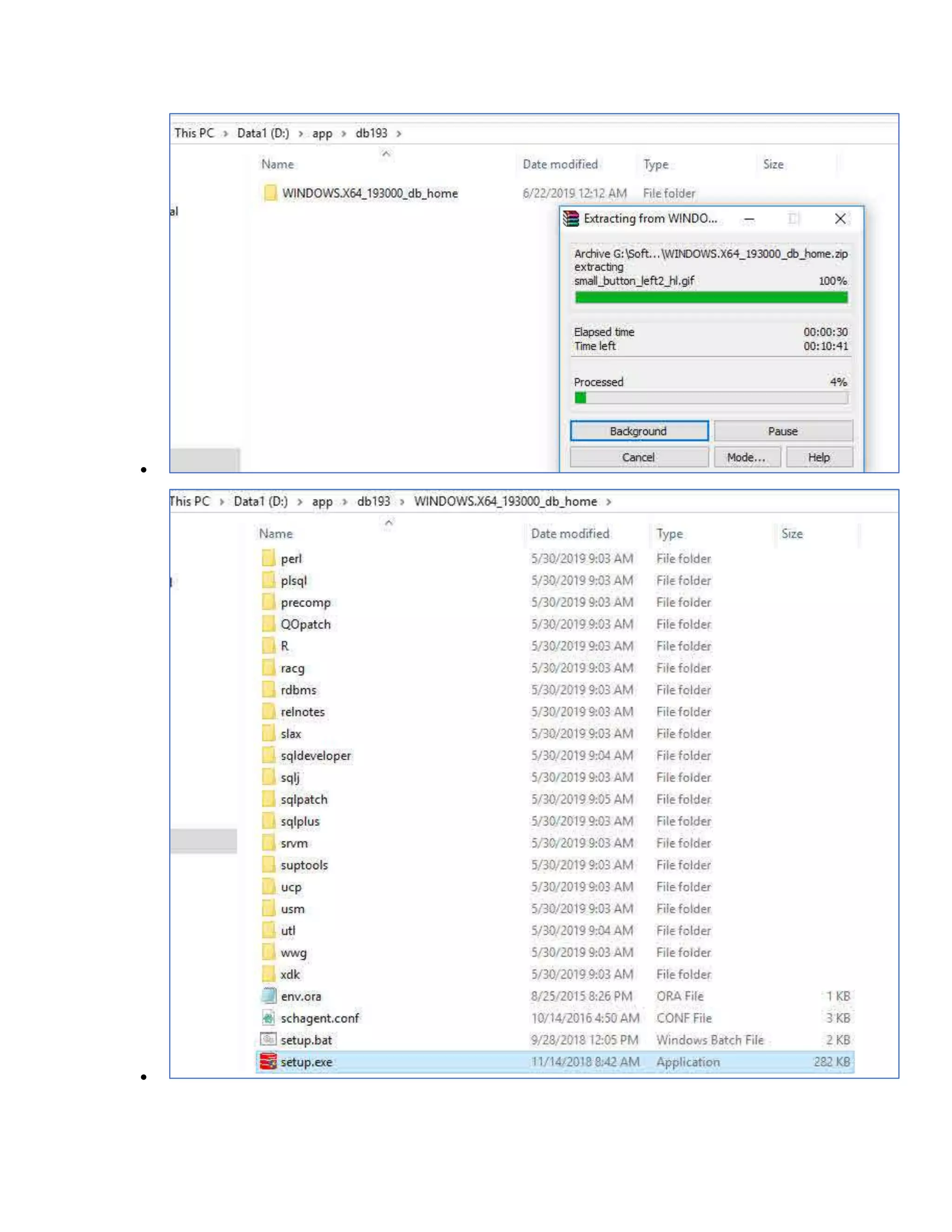The width and height of the screenshot is (952, 1232).
Task: Cancel the extraction process
Action: pos(638,457)
